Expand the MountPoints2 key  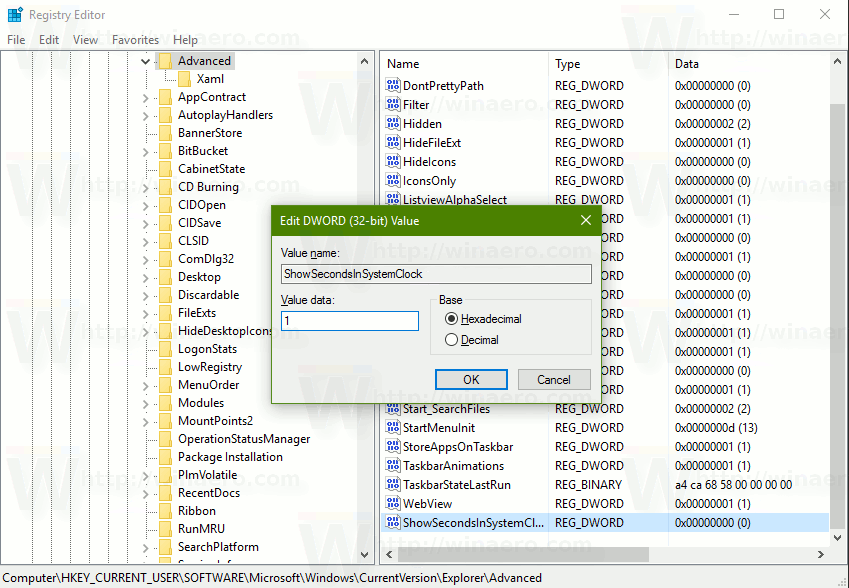point(146,422)
